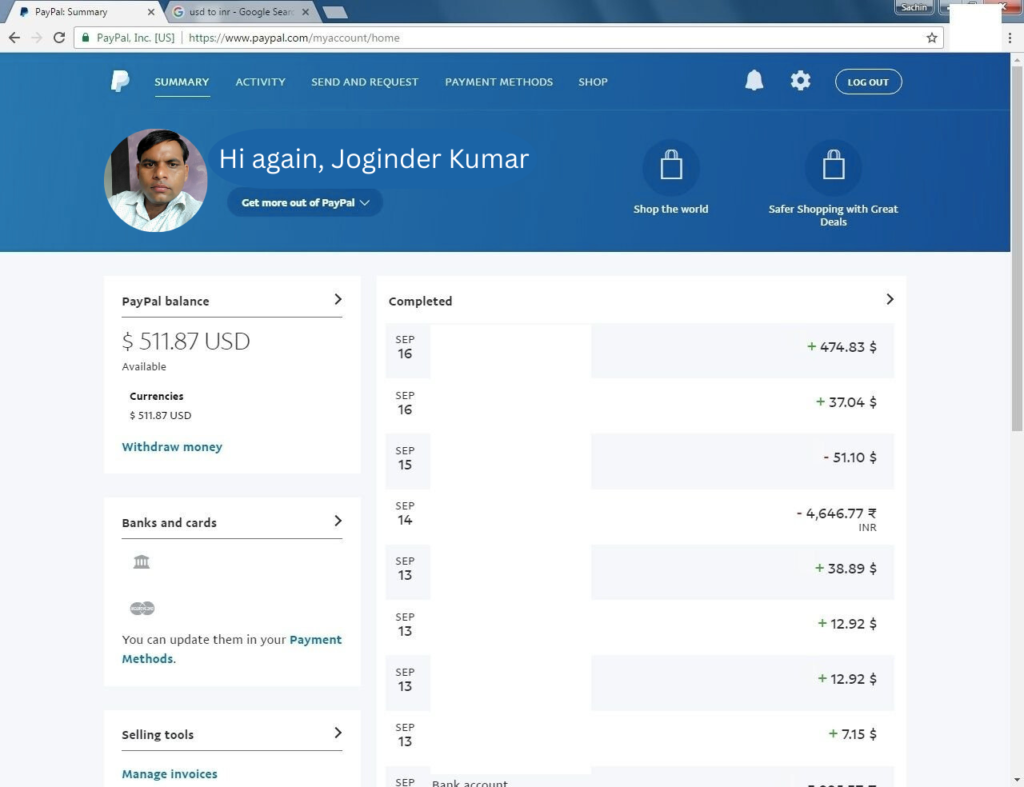
Task: Close the PayPal Summary tab
Action: pos(151,12)
